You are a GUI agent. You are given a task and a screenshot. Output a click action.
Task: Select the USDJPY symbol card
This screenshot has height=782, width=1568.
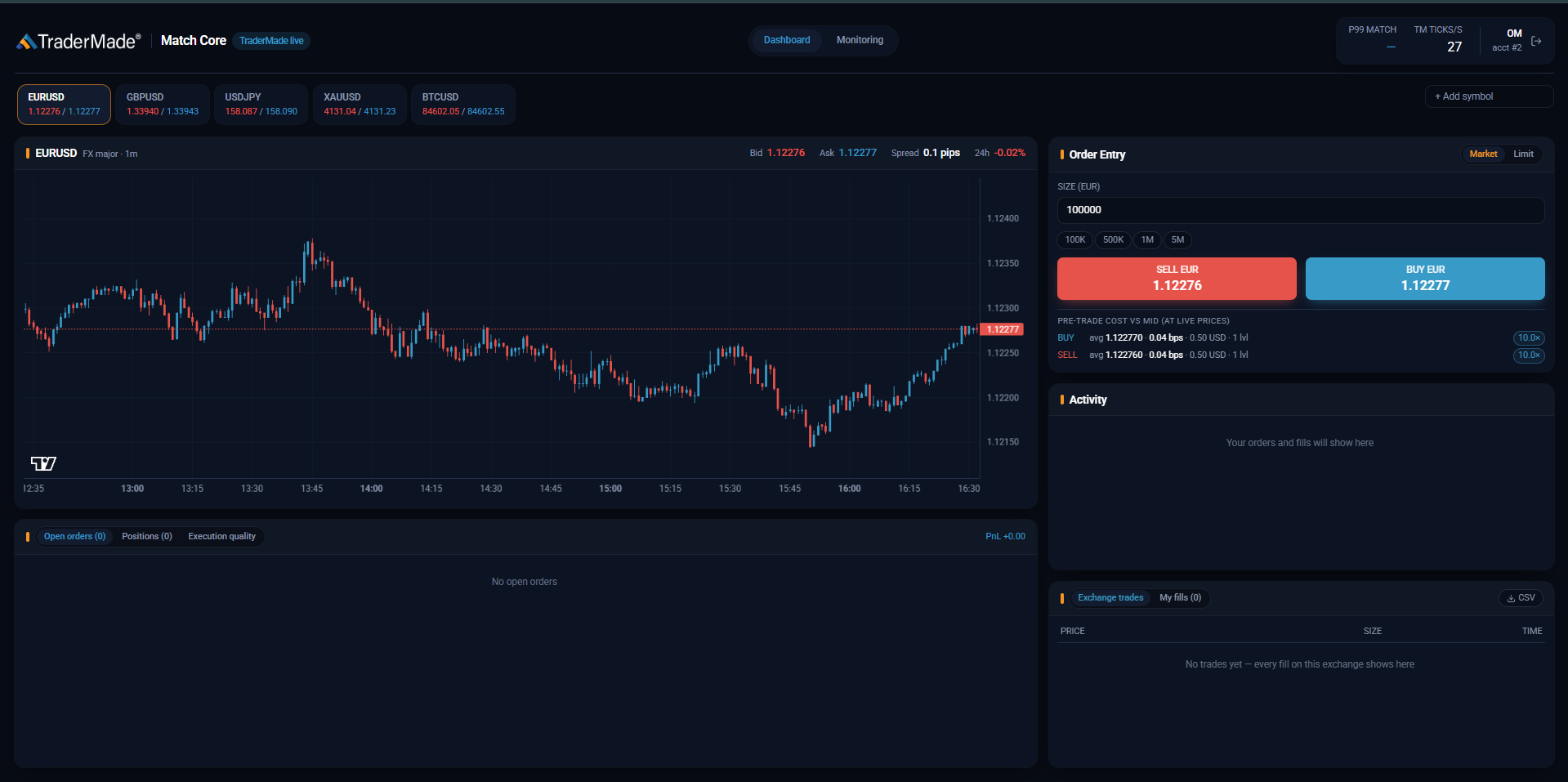coord(261,105)
